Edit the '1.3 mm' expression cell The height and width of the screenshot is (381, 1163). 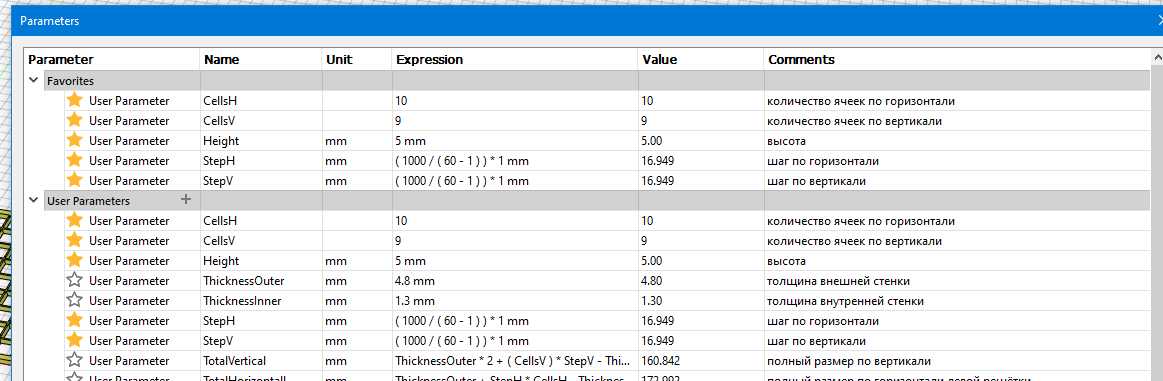pyautogui.click(x=515, y=301)
